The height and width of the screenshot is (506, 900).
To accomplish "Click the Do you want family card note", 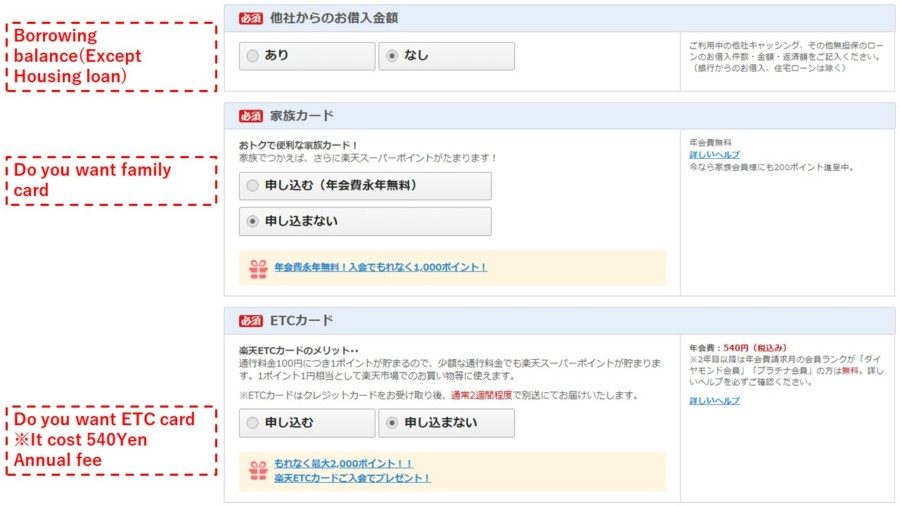I will coord(111,181).
